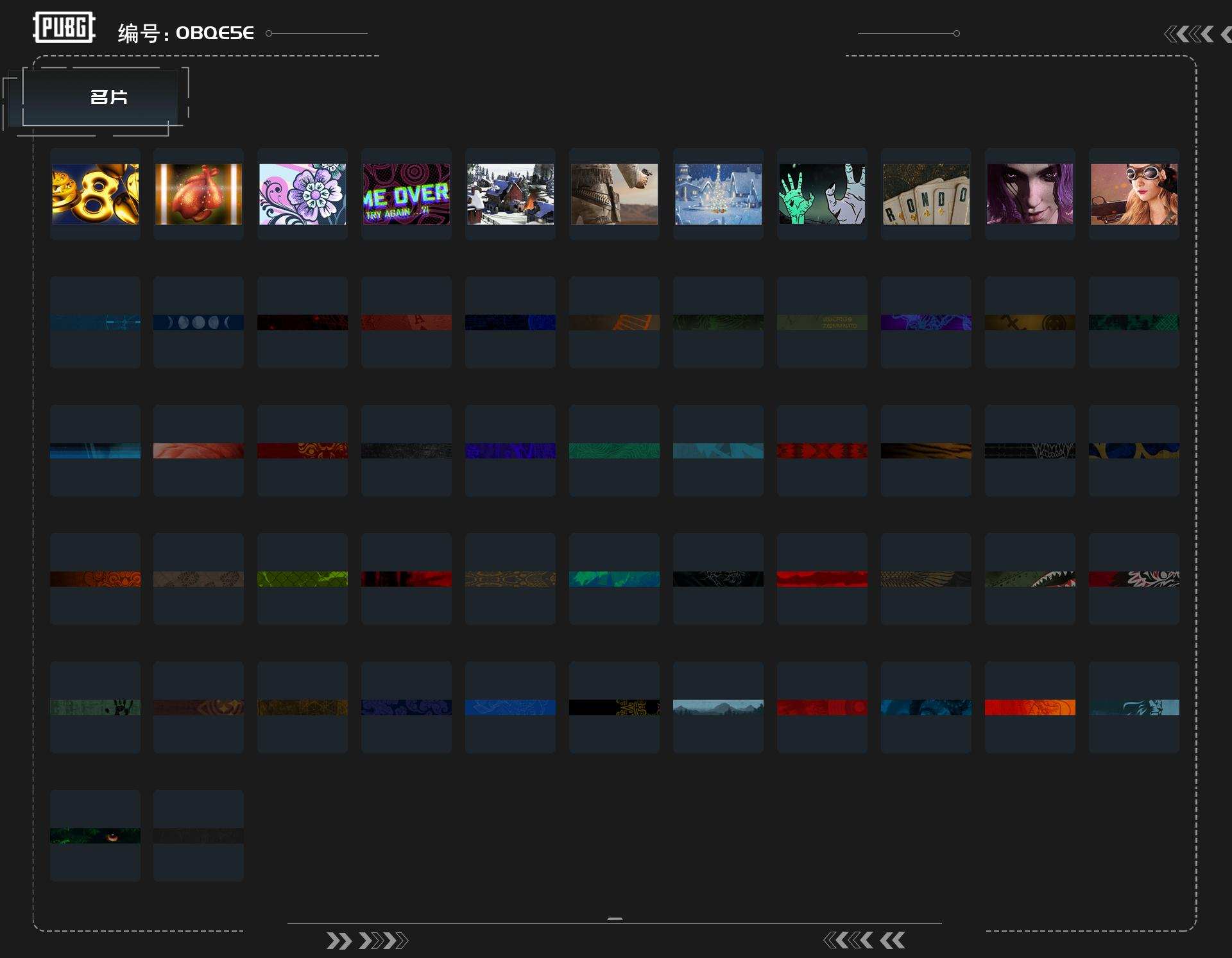The width and height of the screenshot is (1232, 958).
Task: Select the soldier holding pistol nameplate
Action: point(614,194)
